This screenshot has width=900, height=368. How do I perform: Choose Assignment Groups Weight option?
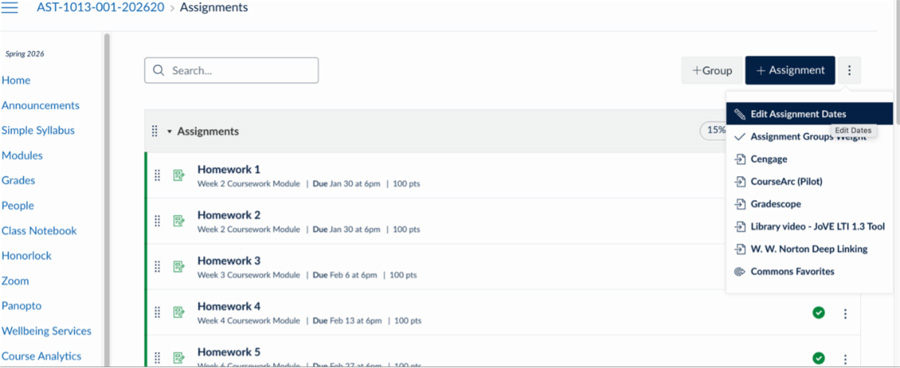[x=809, y=137]
